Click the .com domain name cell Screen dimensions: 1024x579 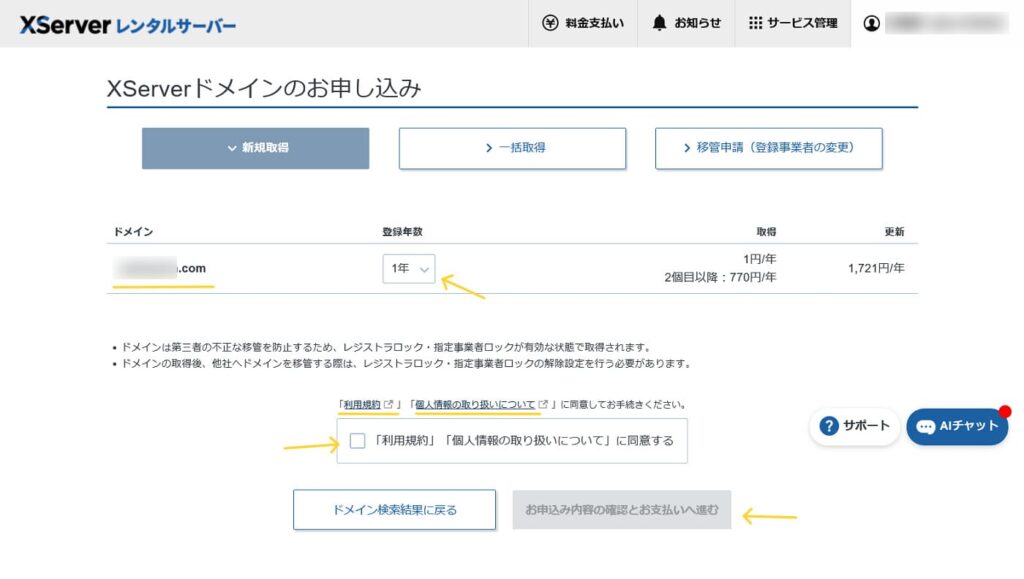160,268
